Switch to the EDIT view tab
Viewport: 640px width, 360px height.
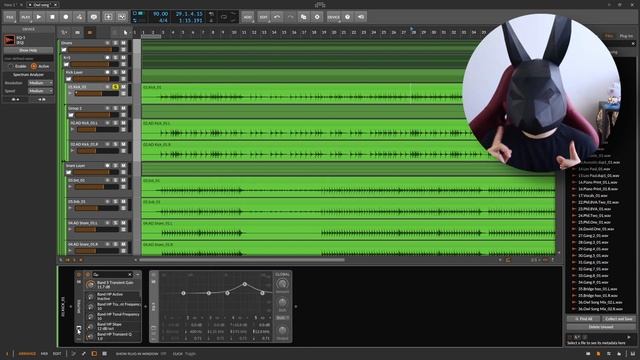57,354
